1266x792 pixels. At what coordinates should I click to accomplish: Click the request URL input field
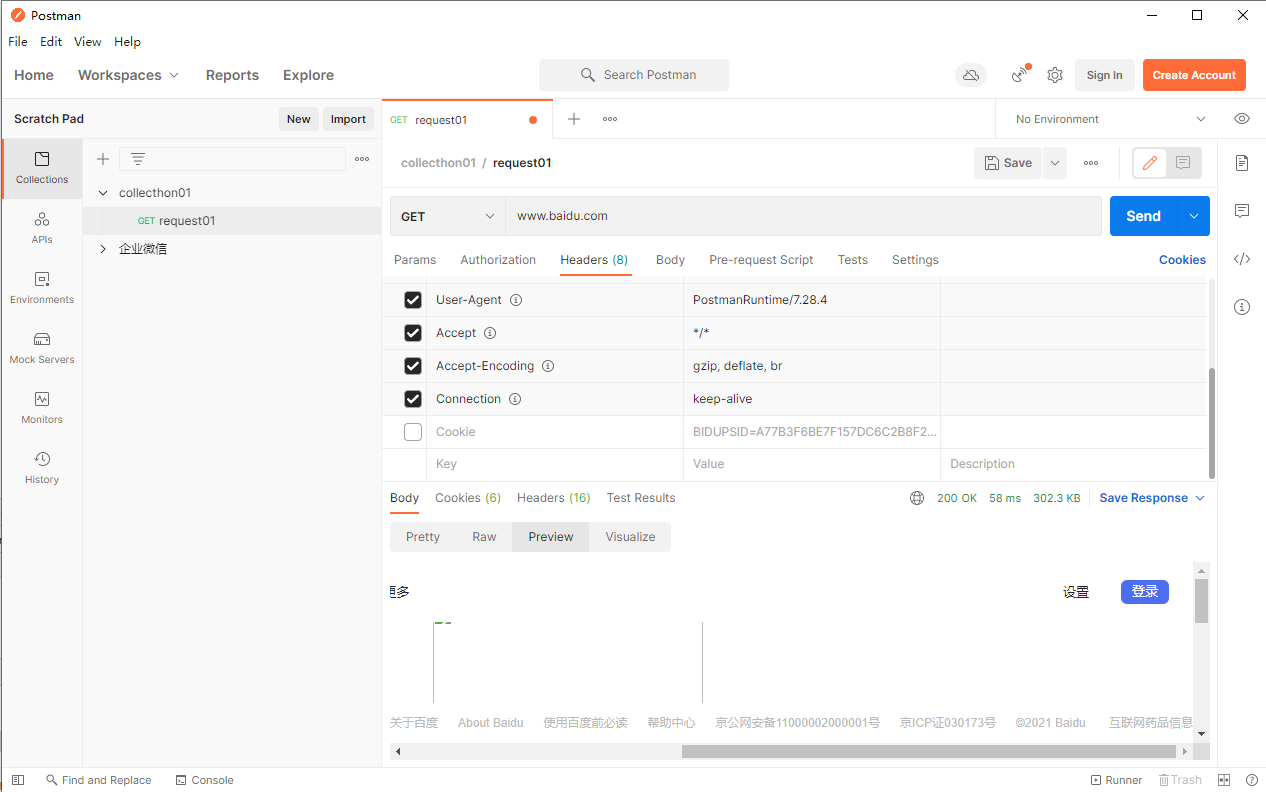803,216
